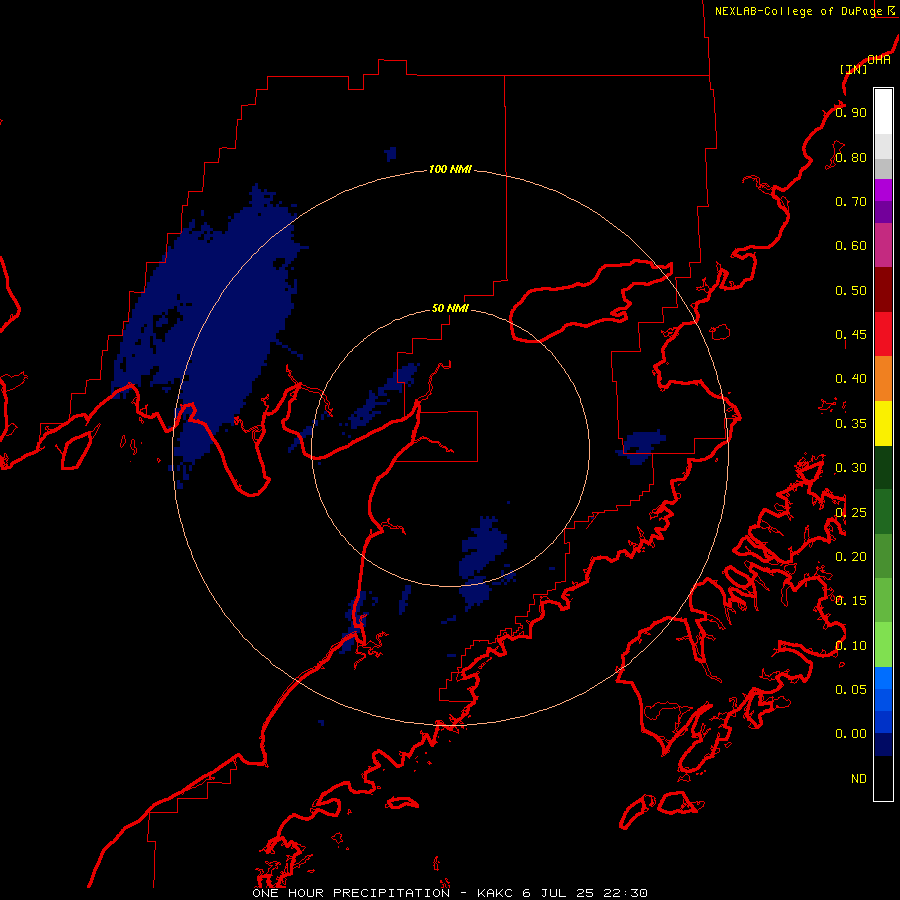
Task: Pick the black ND swatch on the legend
Action: point(883,778)
